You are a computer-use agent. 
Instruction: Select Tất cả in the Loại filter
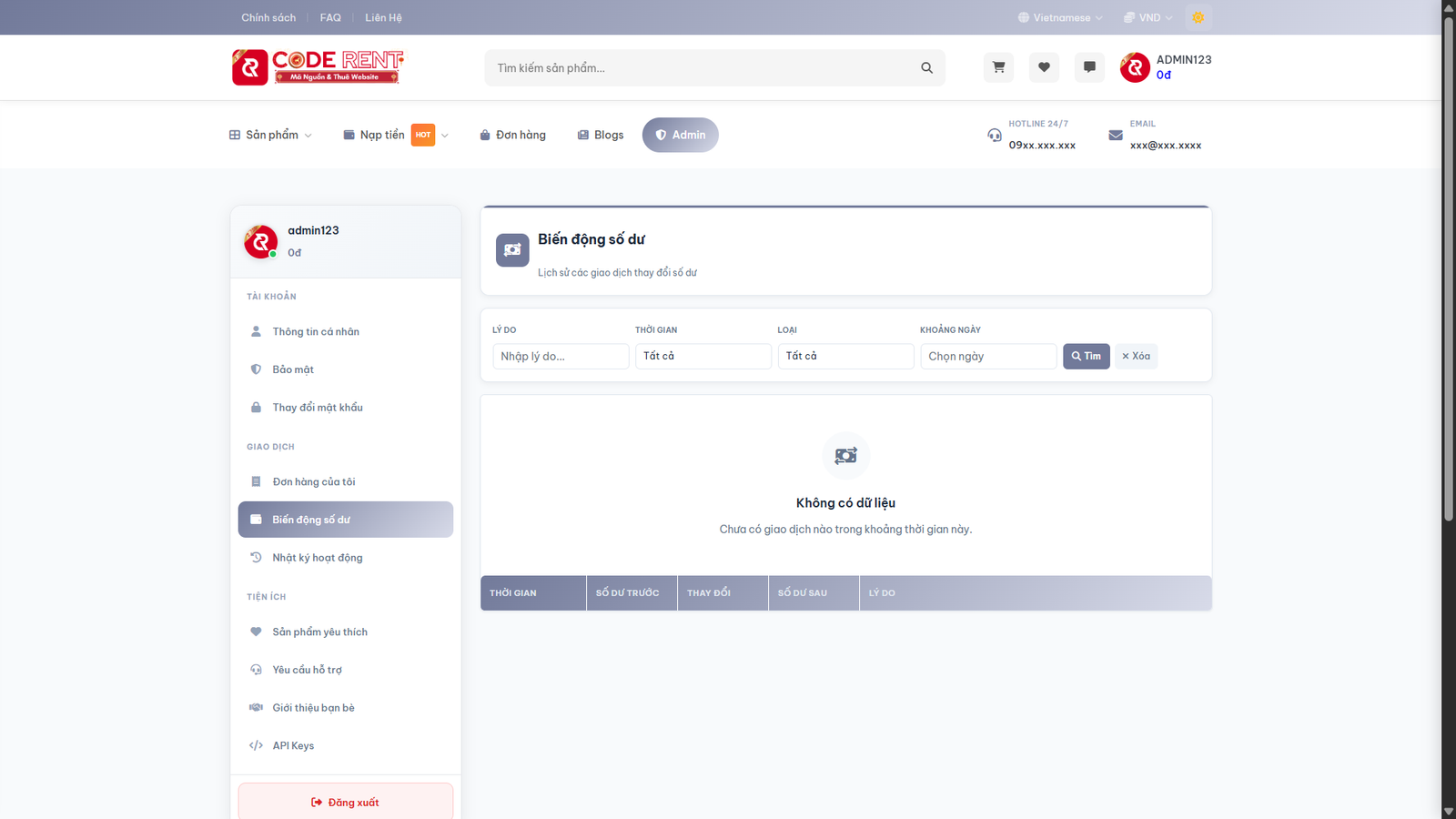click(844, 356)
